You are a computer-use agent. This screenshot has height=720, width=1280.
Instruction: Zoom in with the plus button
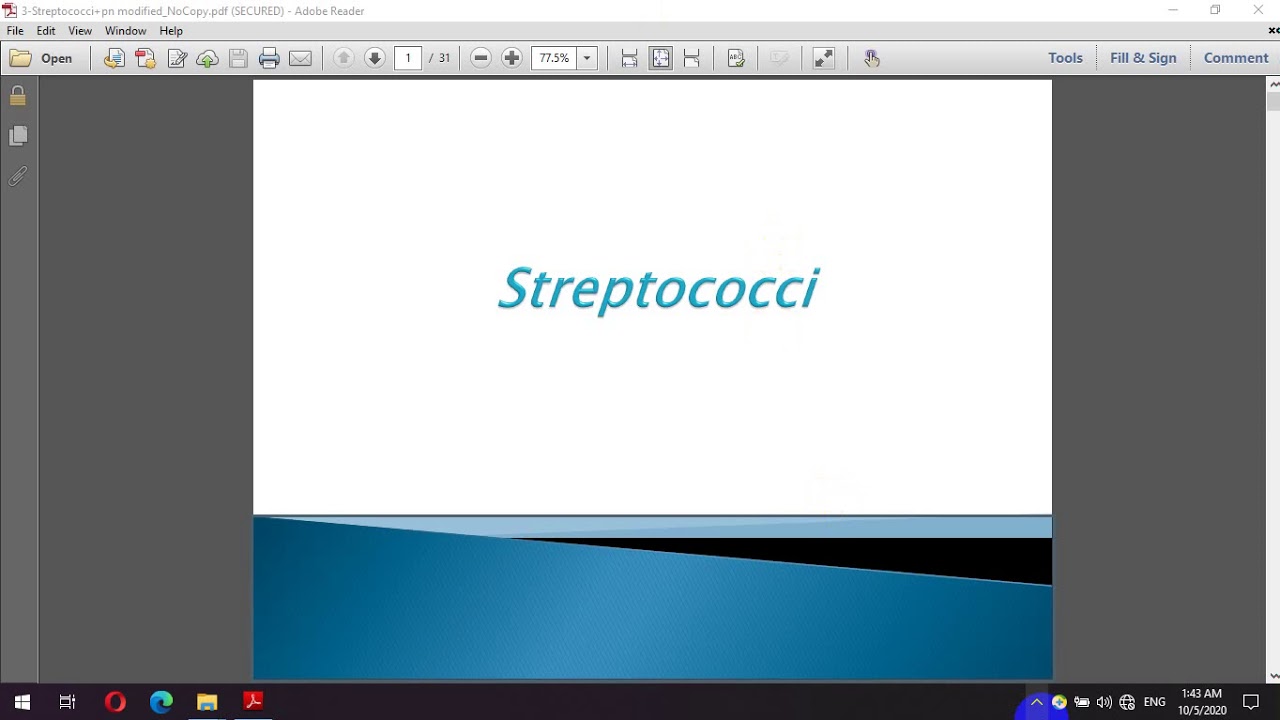[512, 58]
